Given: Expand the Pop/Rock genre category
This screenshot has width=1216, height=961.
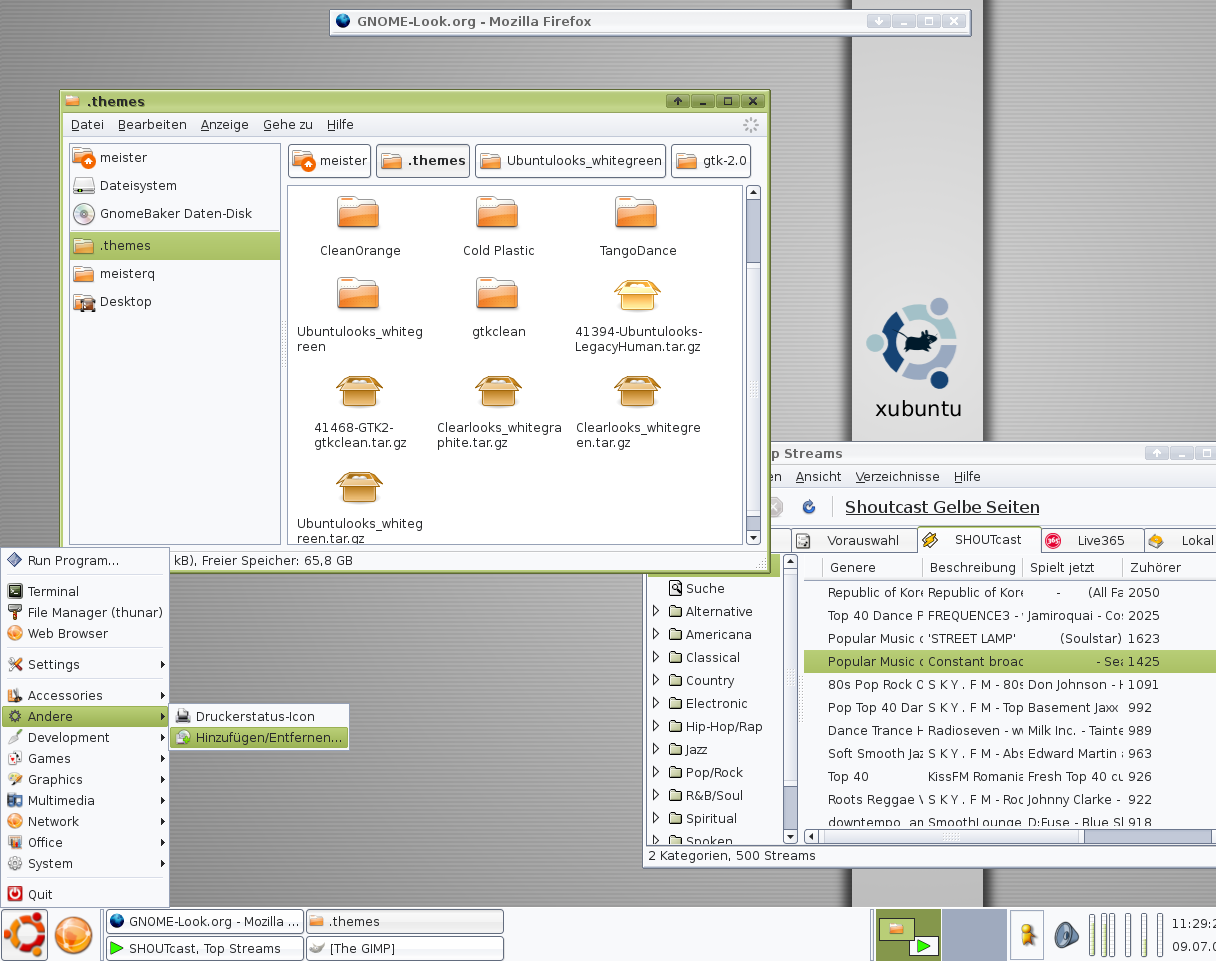Looking at the screenshot, I should click(656, 772).
